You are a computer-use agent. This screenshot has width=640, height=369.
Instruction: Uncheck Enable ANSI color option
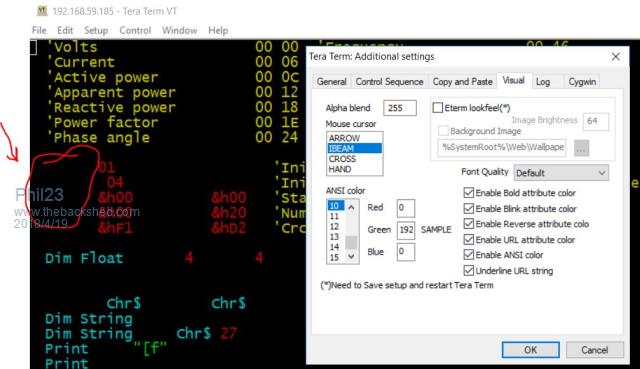469,255
